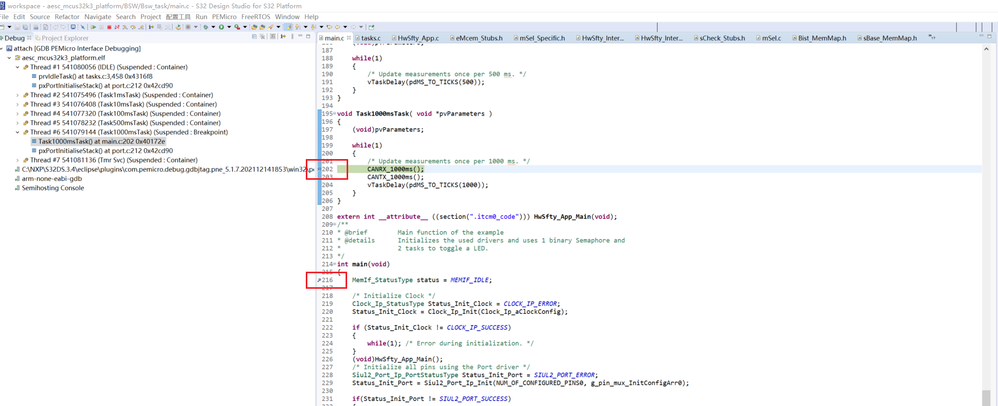The image size is (998, 406).
Task: Click the Undo toolbar icon
Action: coord(55,27)
